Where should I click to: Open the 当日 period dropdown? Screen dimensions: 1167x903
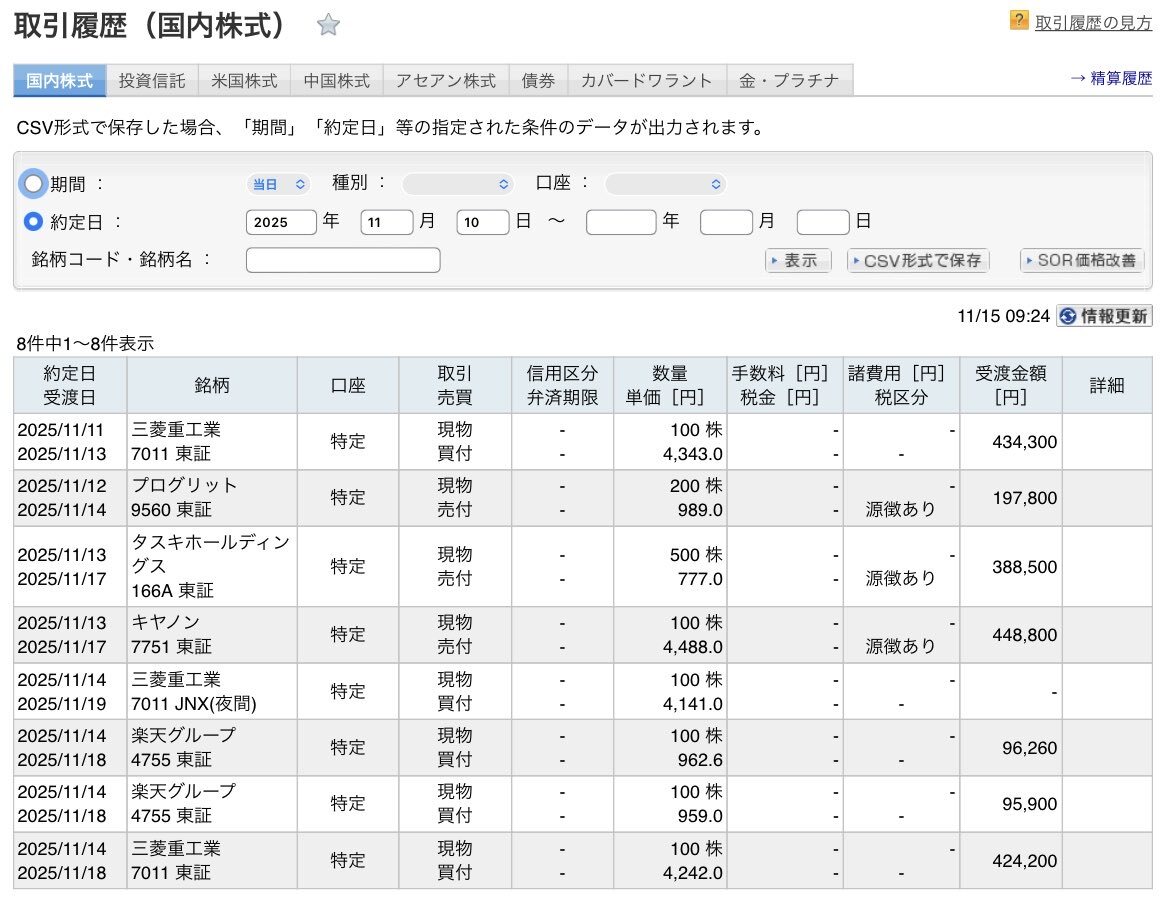coord(278,184)
